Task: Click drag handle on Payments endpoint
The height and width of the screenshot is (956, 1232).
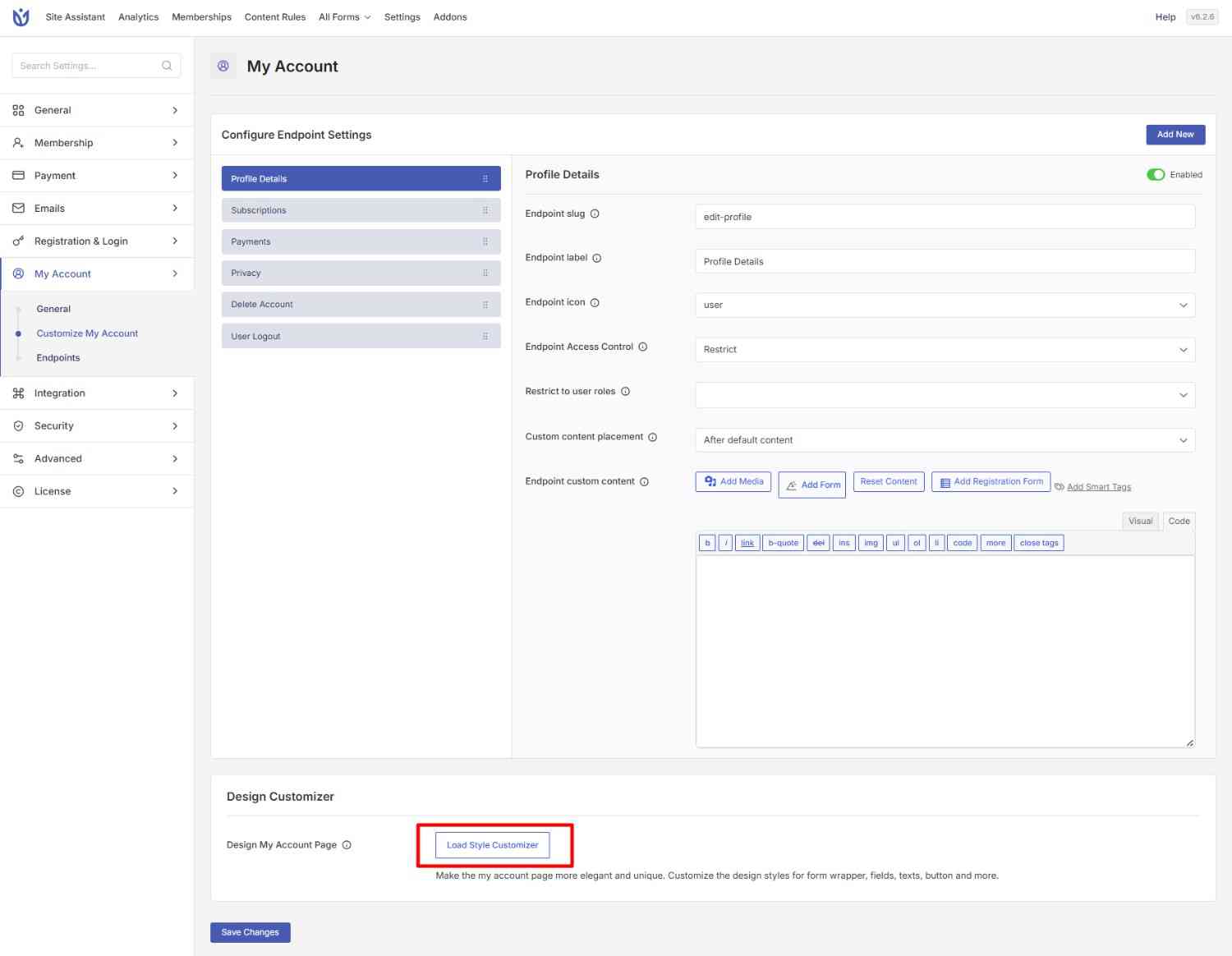Action: tap(485, 241)
